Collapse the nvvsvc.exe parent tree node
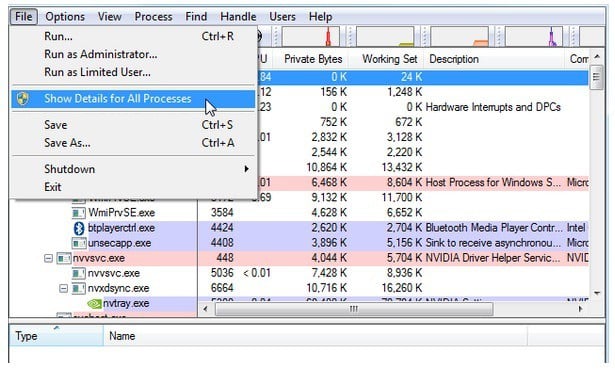The width and height of the screenshot is (615, 378). [x=48, y=258]
